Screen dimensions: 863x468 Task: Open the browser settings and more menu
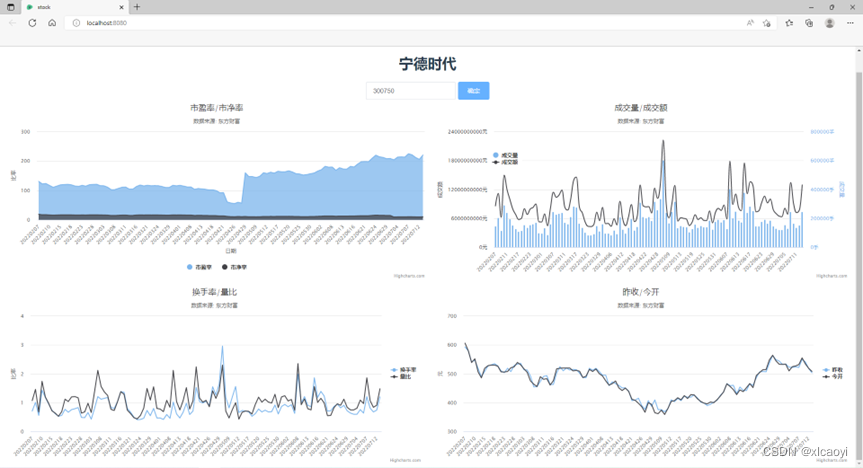[850, 23]
